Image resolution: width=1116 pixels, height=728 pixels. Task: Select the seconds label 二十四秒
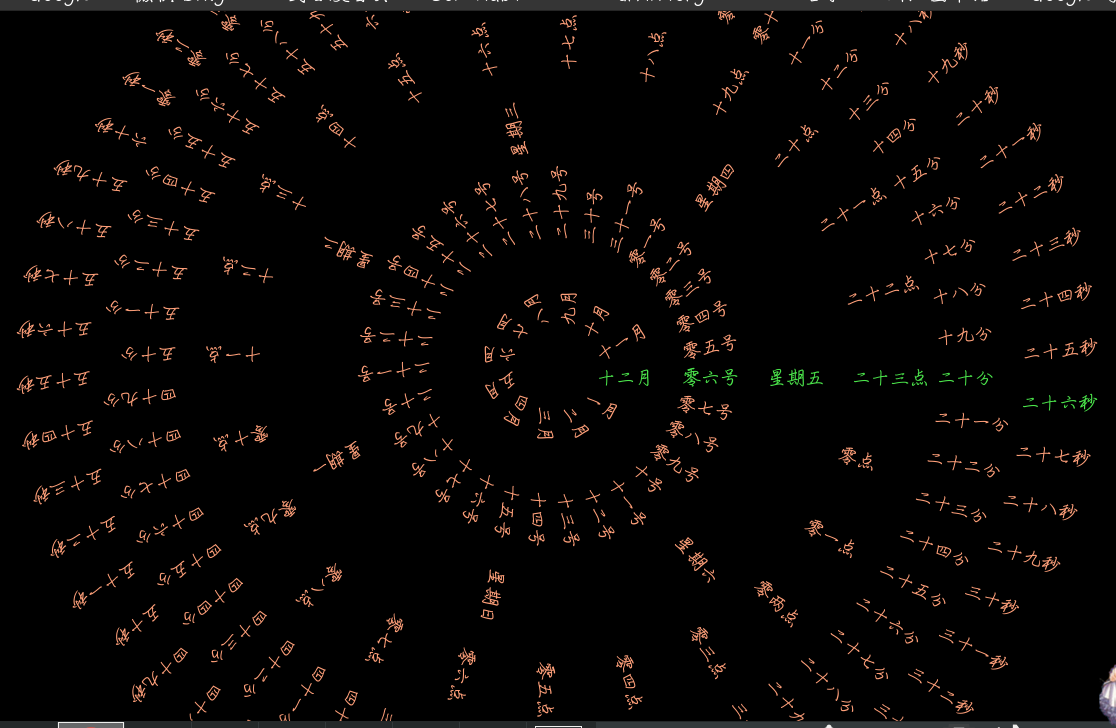click(1056, 296)
